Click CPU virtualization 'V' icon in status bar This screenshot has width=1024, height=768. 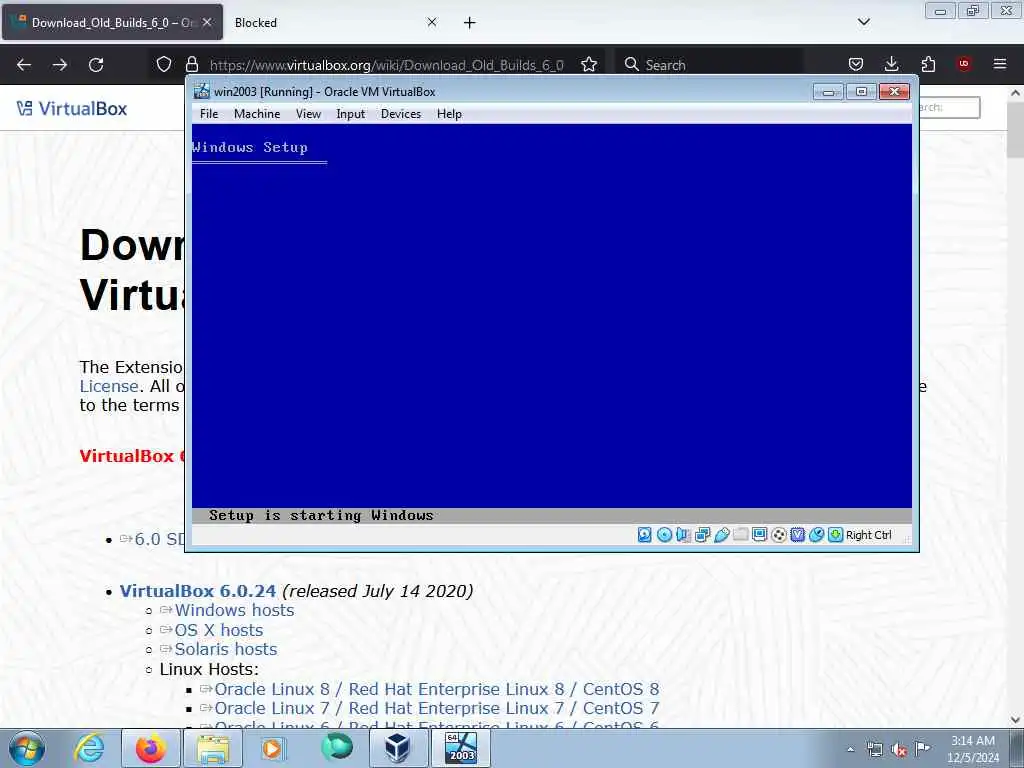pos(797,535)
